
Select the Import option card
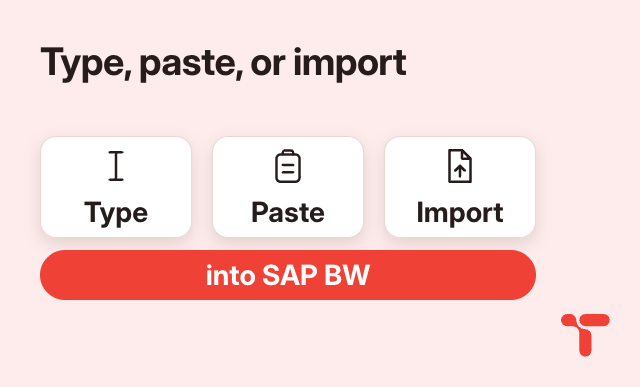click(x=460, y=187)
